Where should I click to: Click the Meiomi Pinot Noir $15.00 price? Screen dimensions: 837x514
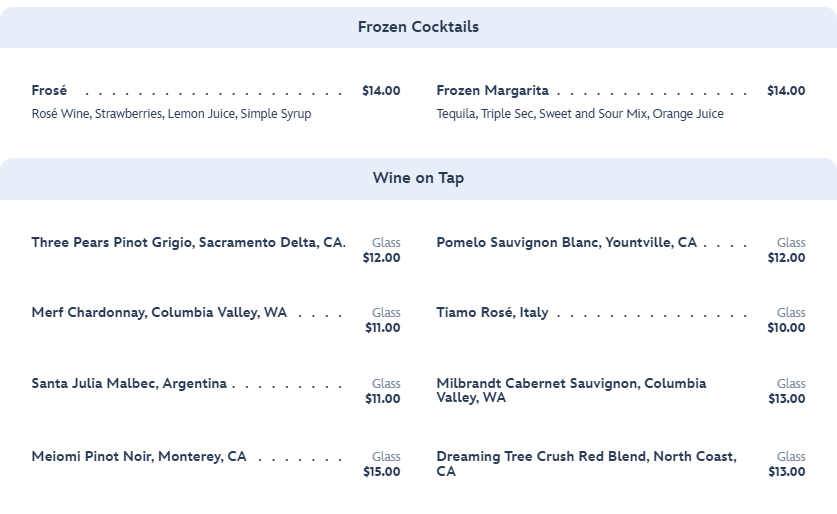(381, 472)
